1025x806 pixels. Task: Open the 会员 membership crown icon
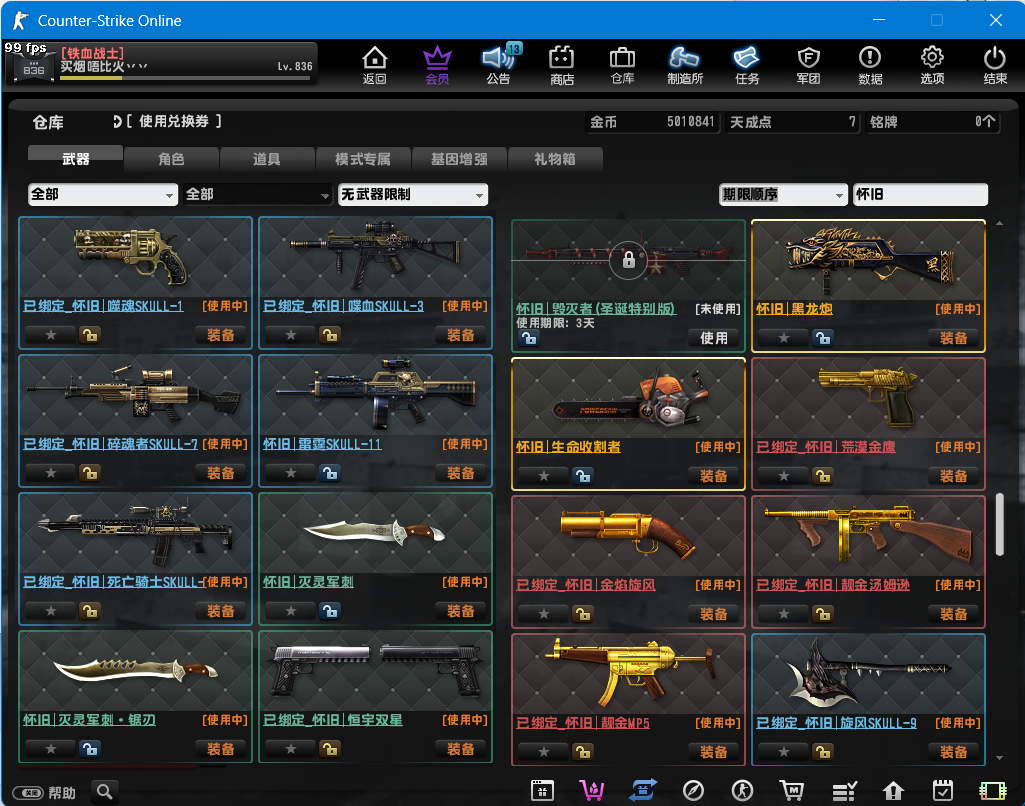point(437,65)
